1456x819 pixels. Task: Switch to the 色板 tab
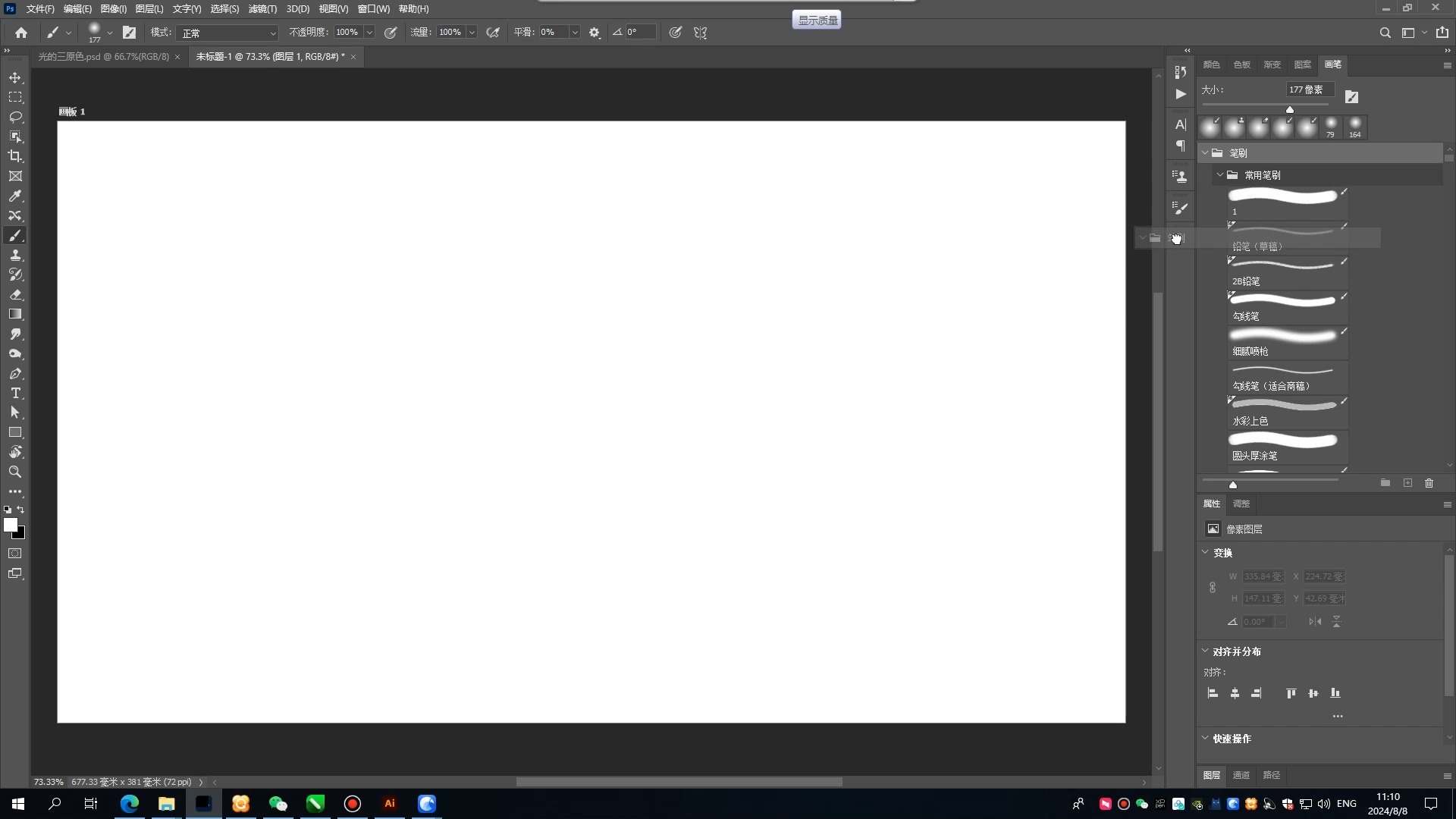pyautogui.click(x=1241, y=64)
